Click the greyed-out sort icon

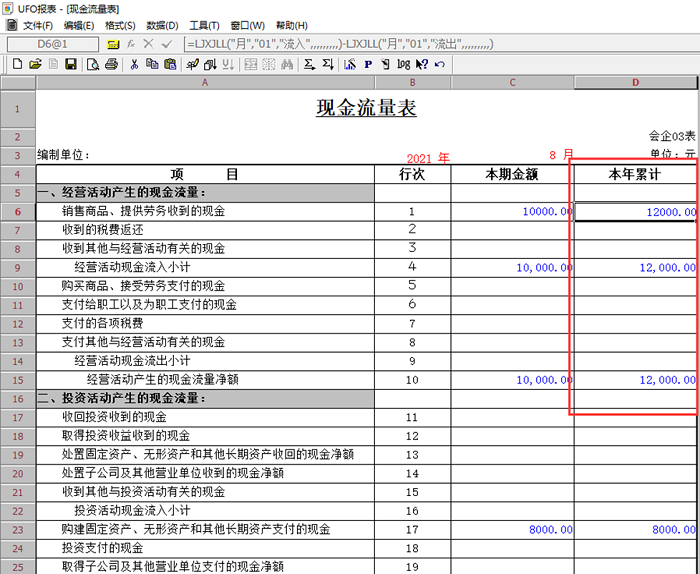[x=228, y=64]
